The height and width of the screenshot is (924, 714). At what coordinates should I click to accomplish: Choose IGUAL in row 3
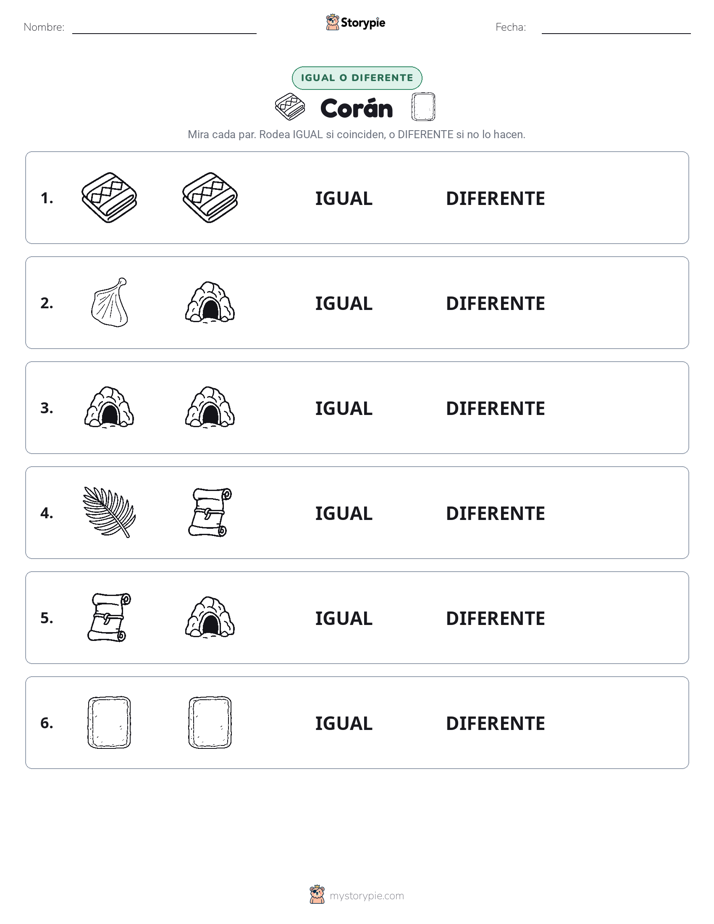pos(343,408)
